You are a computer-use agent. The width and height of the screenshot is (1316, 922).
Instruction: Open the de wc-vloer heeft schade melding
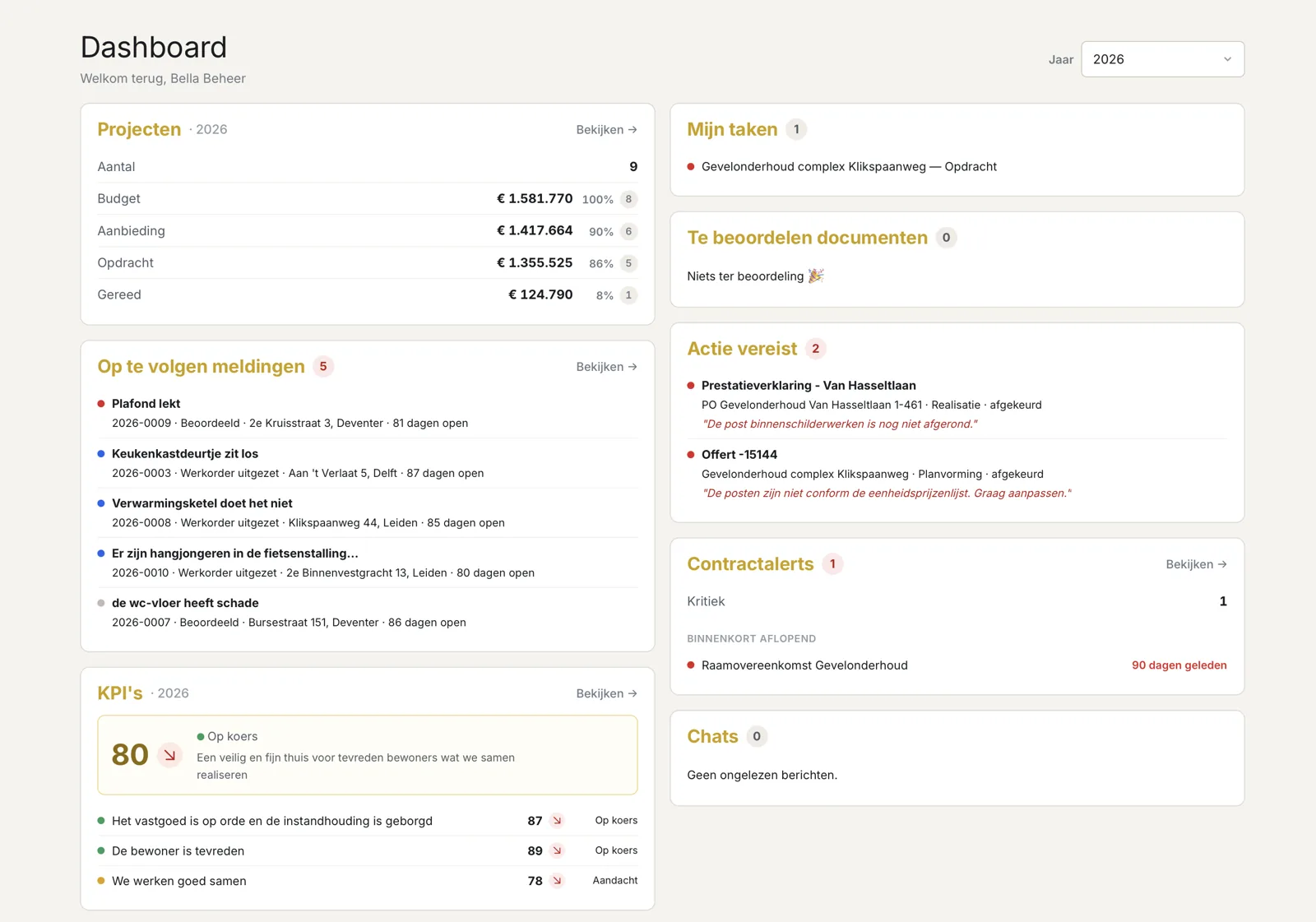[368, 612]
